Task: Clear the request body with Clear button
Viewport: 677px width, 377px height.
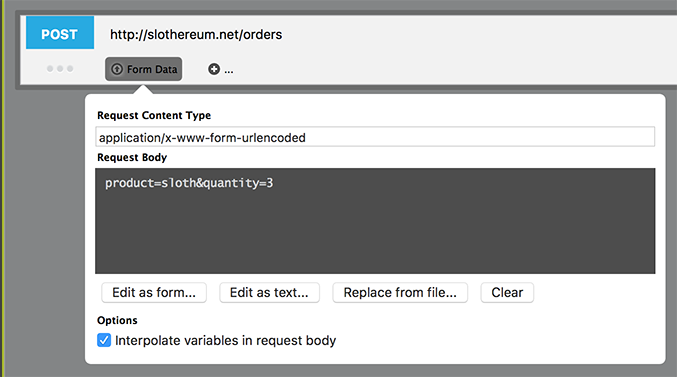Action: 507,293
